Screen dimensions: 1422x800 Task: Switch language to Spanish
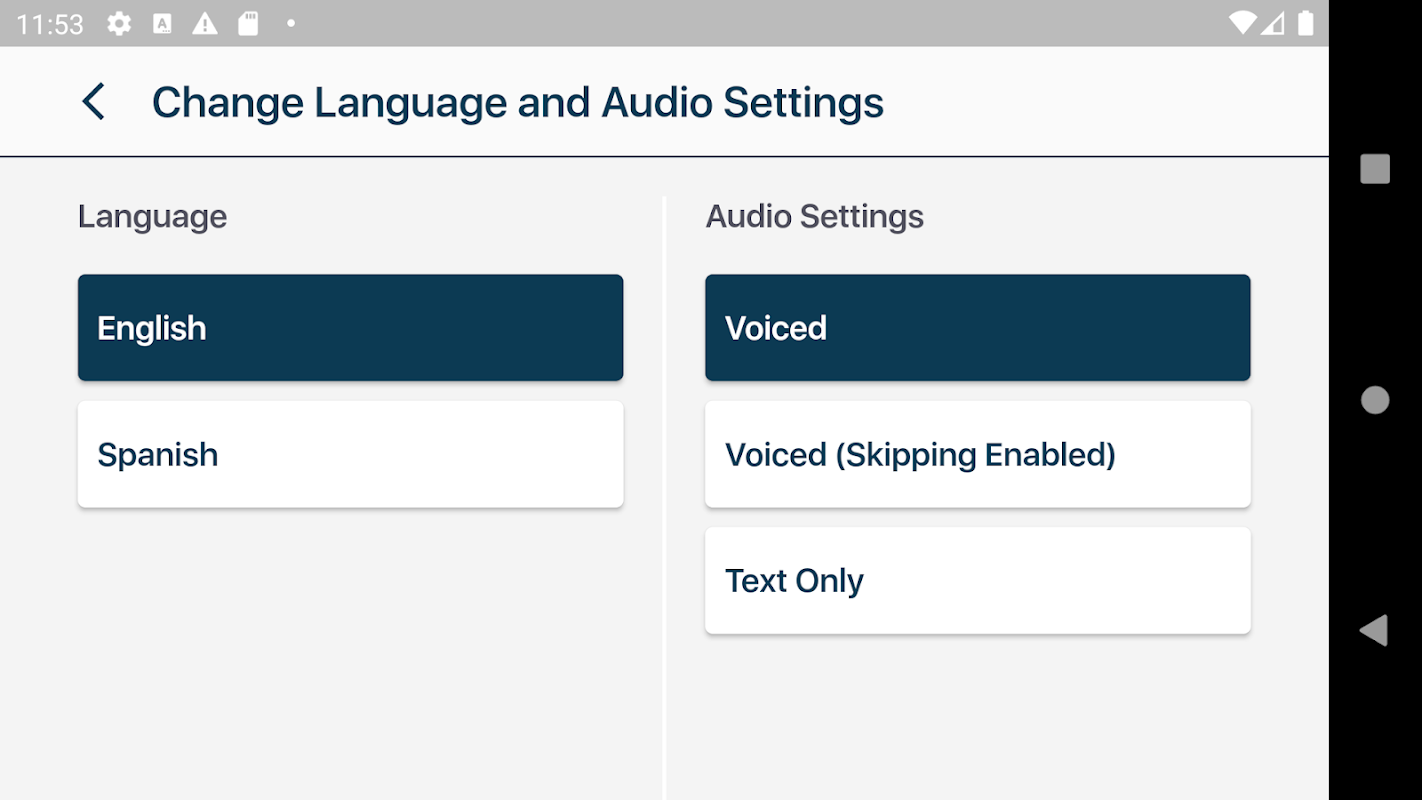[x=350, y=454]
